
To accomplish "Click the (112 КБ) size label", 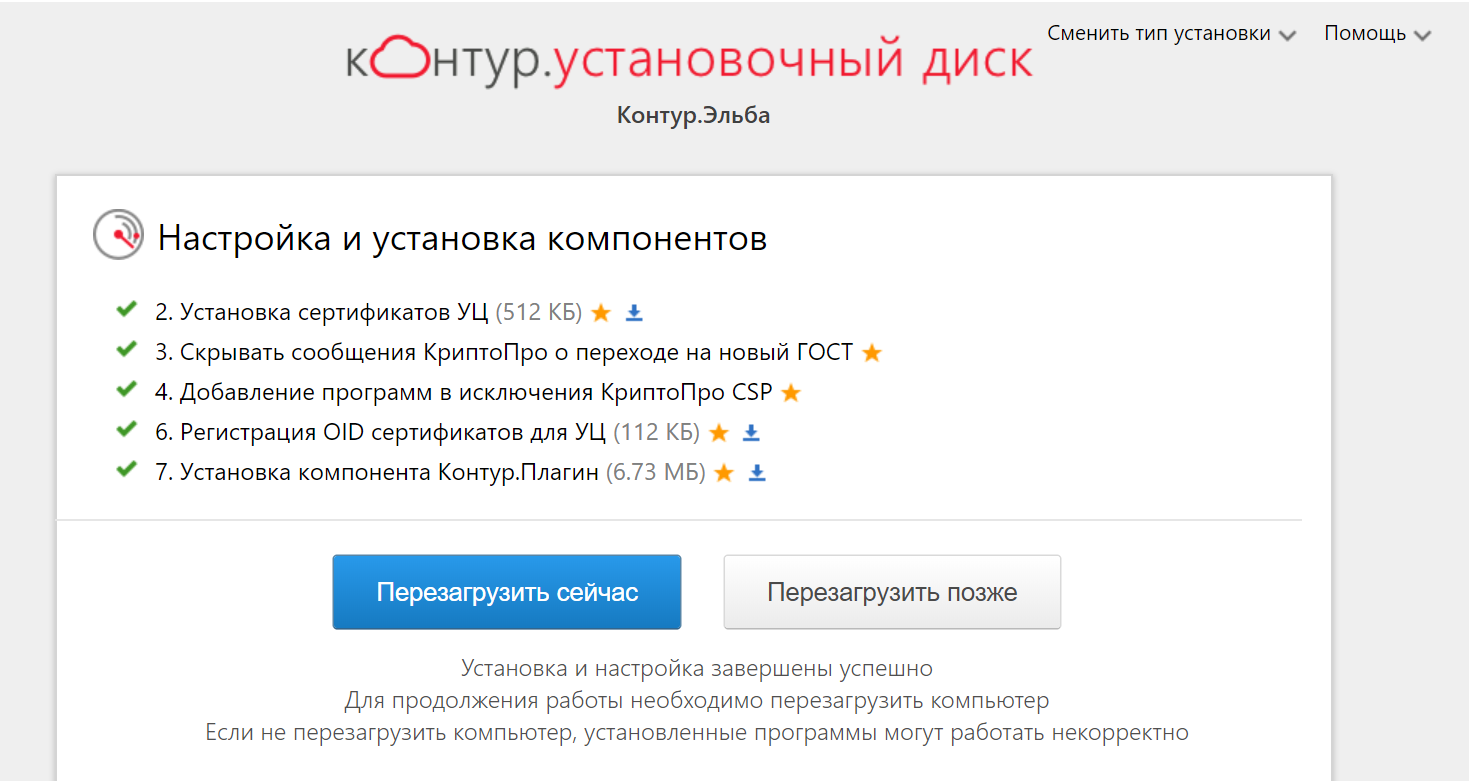I will (656, 432).
